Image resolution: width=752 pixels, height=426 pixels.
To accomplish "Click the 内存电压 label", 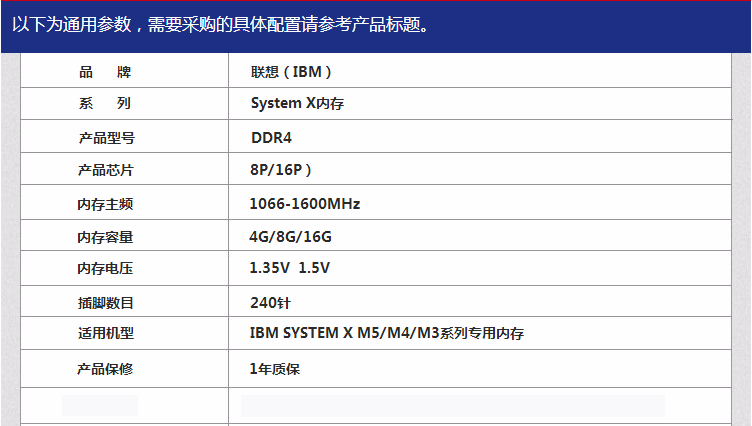I will tap(105, 269).
